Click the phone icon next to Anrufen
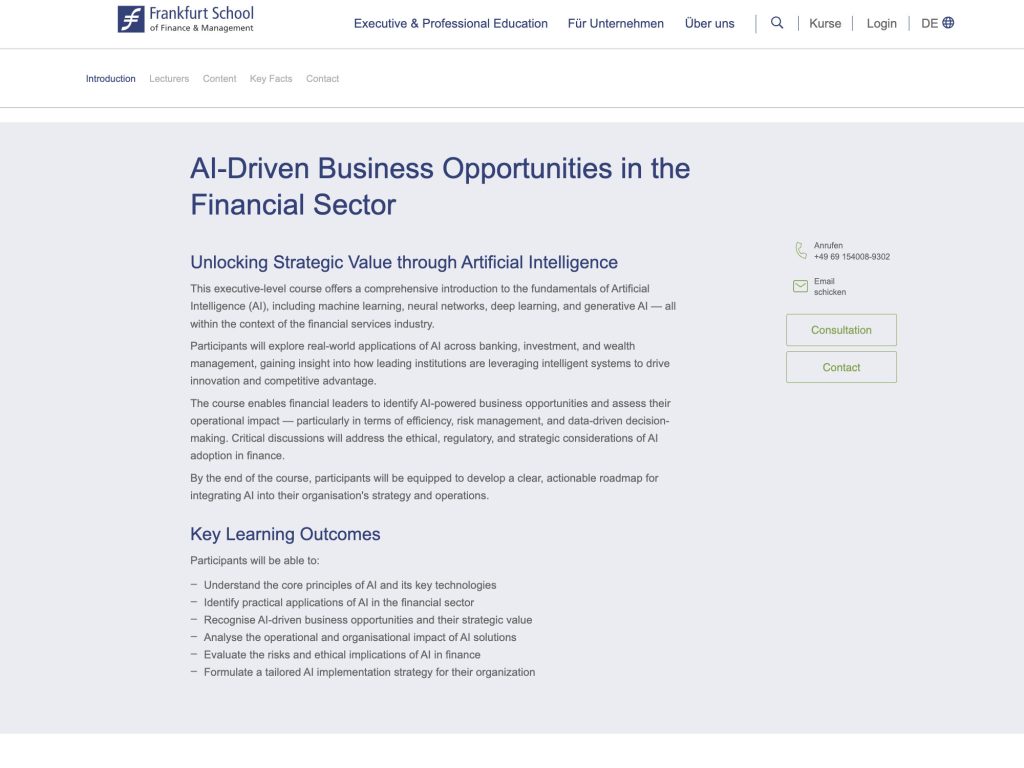 (799, 250)
